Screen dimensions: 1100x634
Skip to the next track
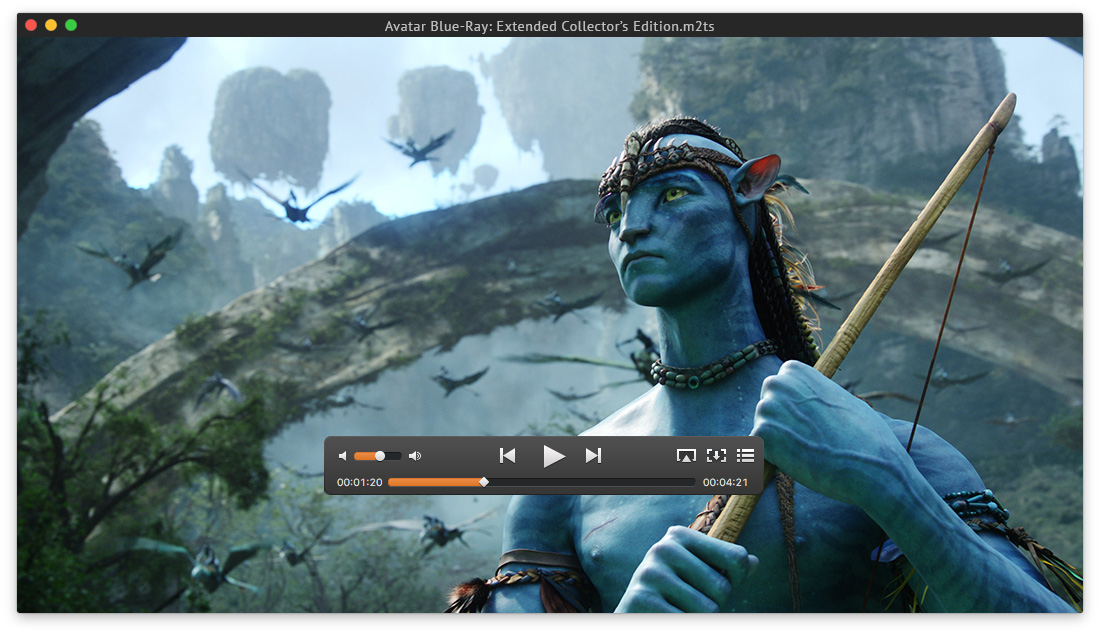coord(593,456)
